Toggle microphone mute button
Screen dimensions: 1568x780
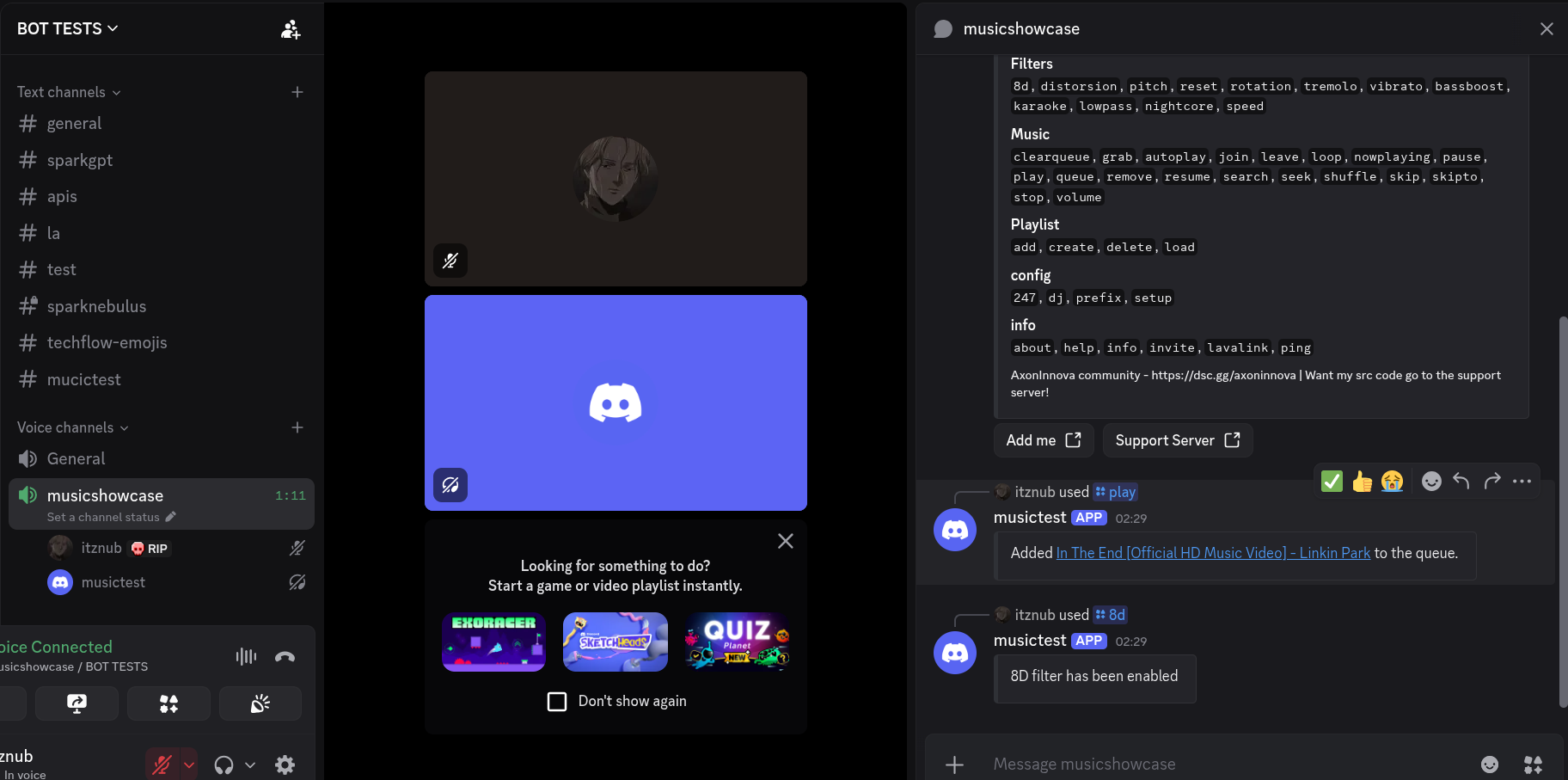162,765
